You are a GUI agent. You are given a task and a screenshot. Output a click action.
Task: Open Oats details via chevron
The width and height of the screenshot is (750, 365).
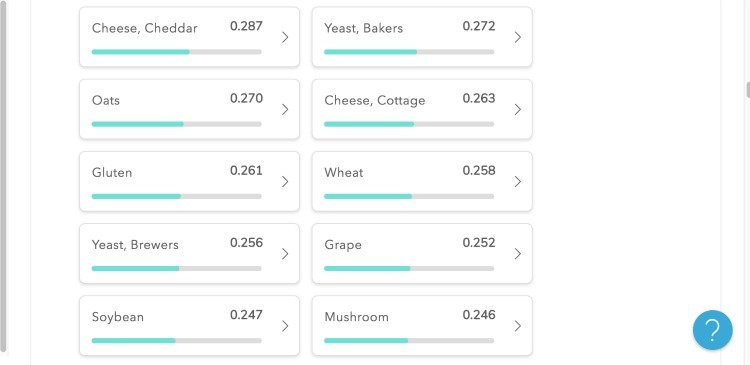pos(285,110)
